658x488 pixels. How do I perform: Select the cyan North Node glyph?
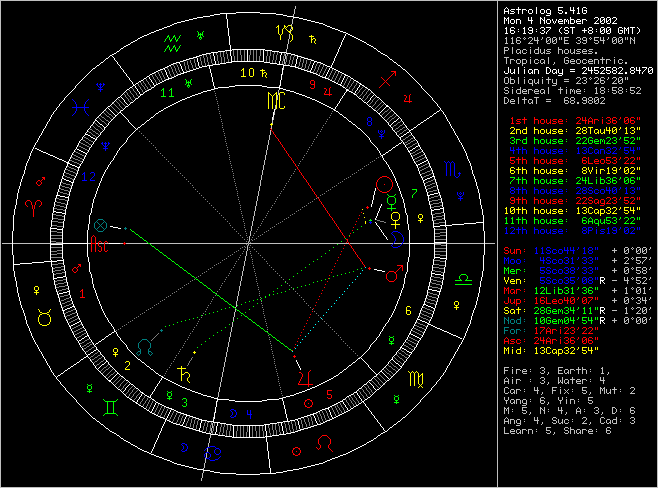[146, 348]
